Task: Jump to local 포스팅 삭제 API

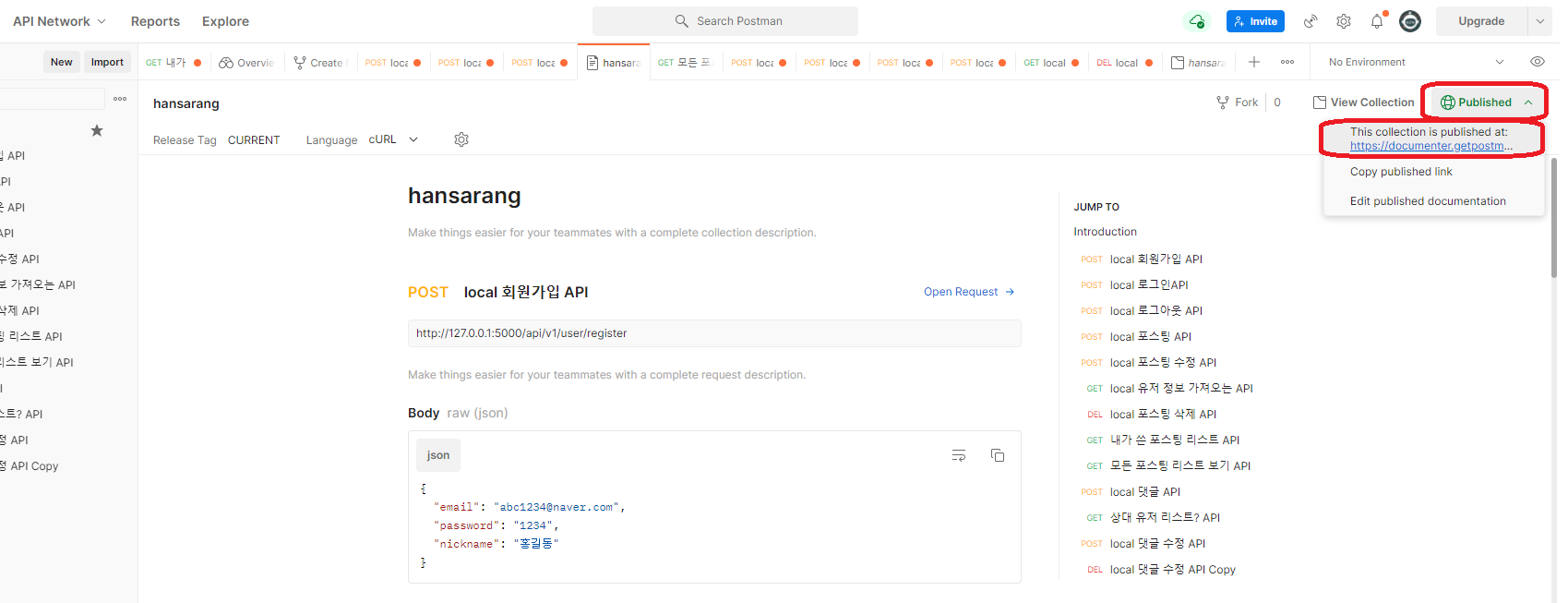Action: coord(1163,415)
